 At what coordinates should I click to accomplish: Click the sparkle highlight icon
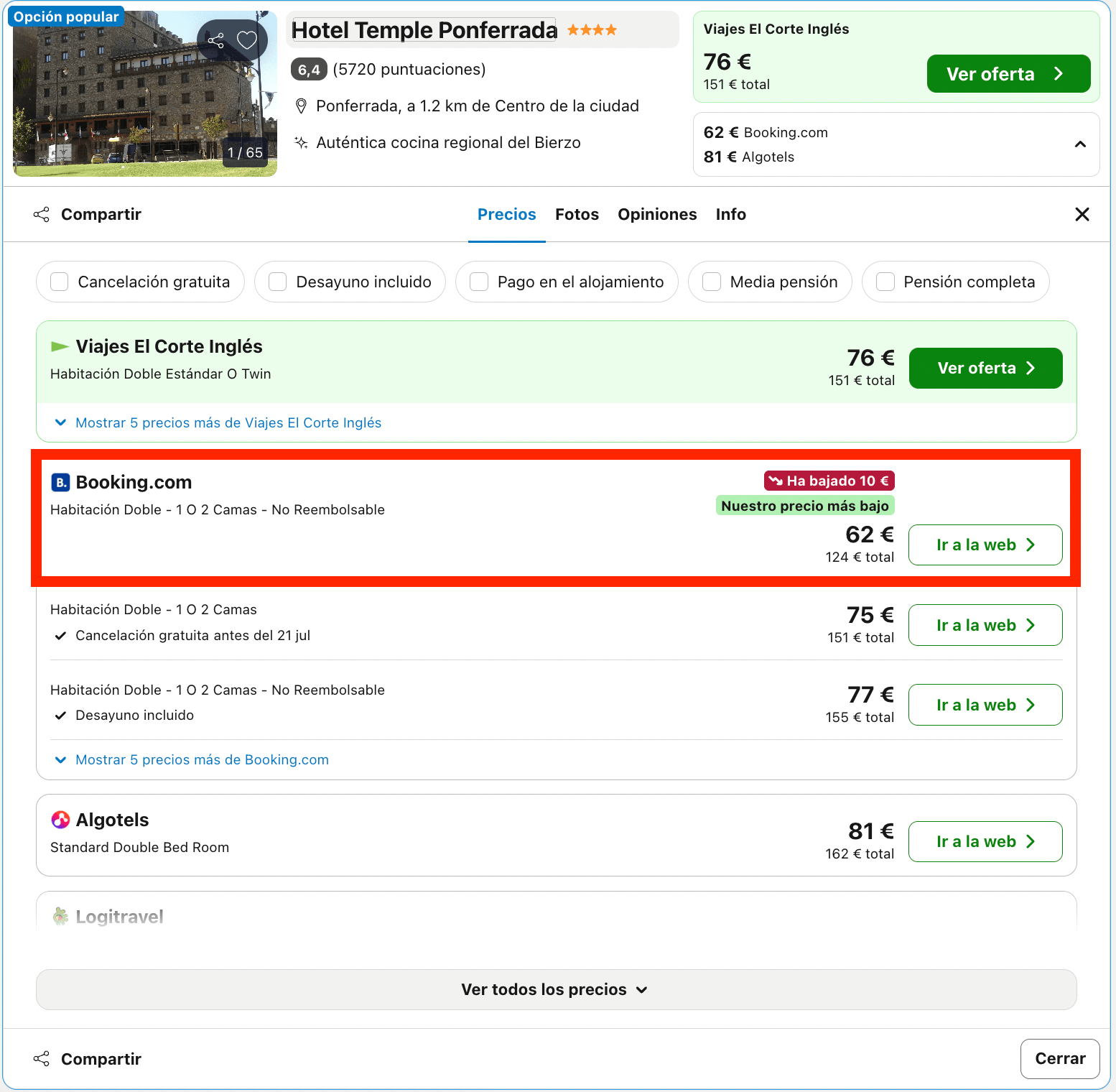click(x=302, y=142)
